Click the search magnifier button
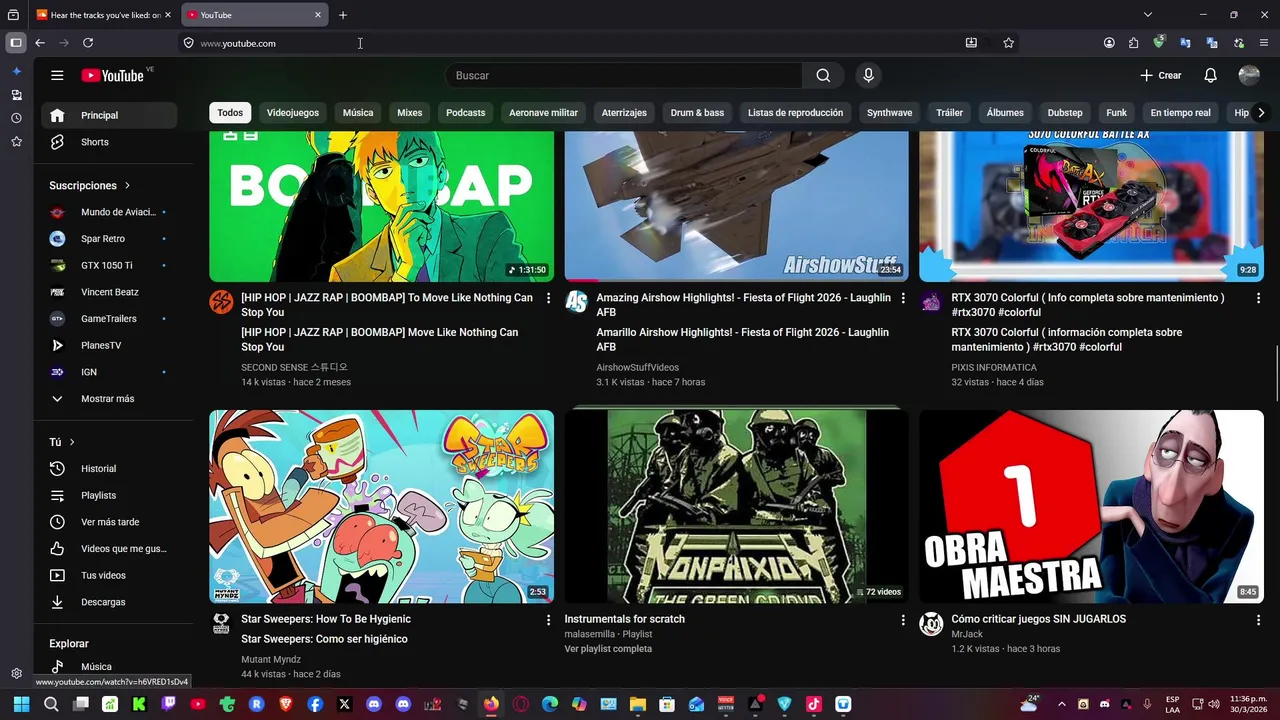Image resolution: width=1280 pixels, height=720 pixels. pos(823,75)
